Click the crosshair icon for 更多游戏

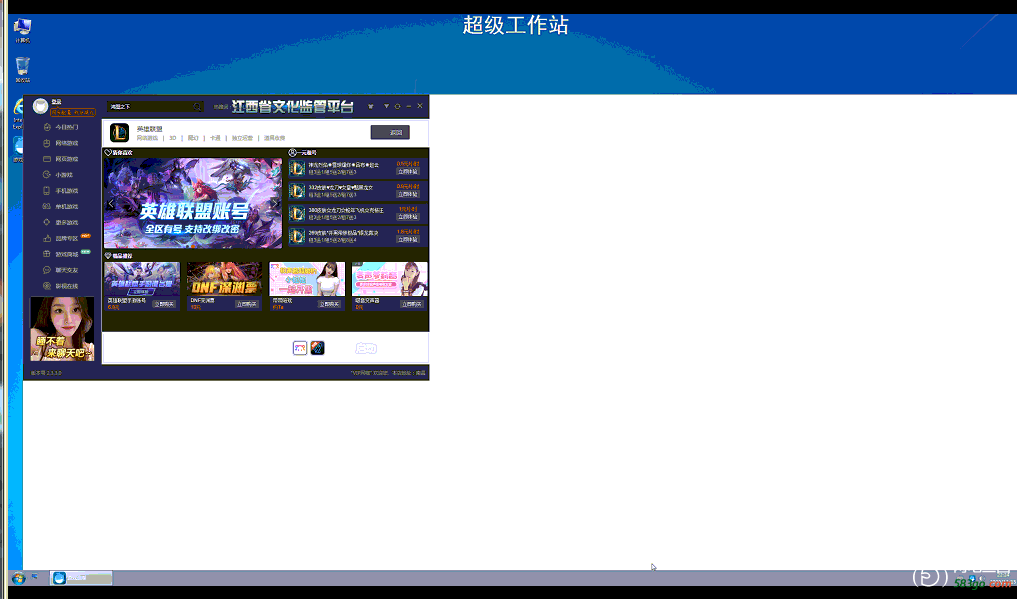point(47,222)
